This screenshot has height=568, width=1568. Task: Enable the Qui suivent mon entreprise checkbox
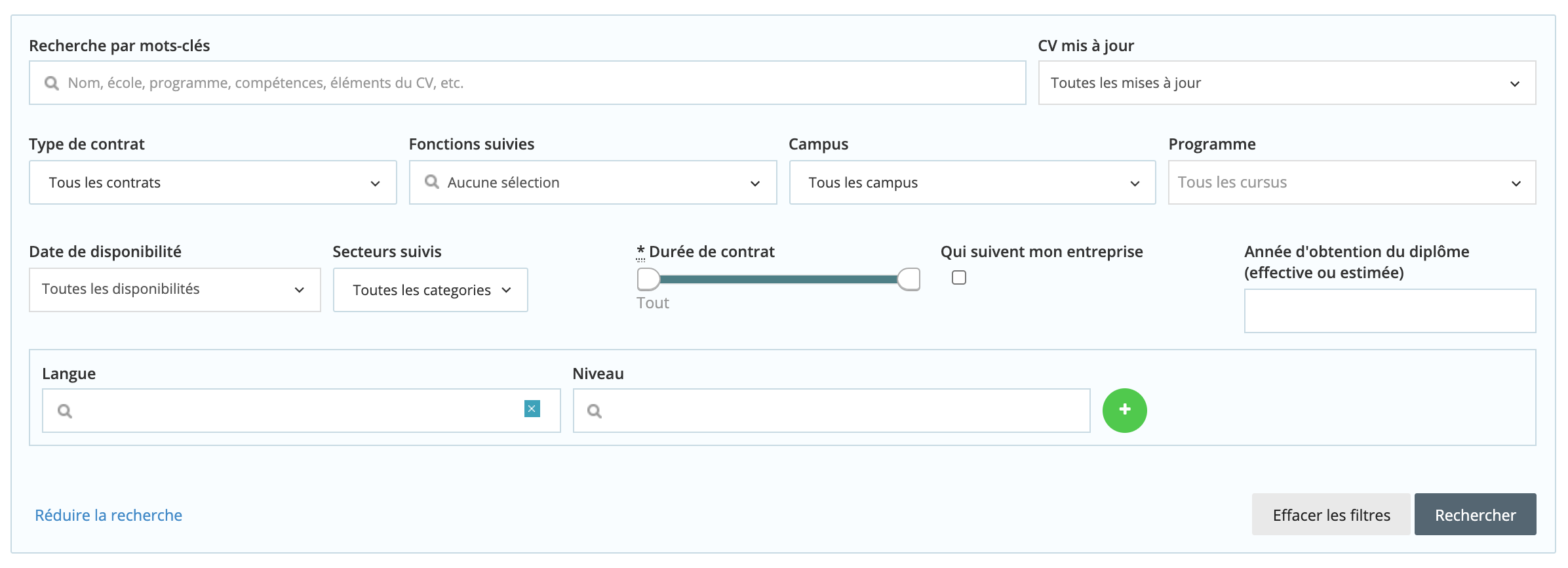[x=958, y=278]
